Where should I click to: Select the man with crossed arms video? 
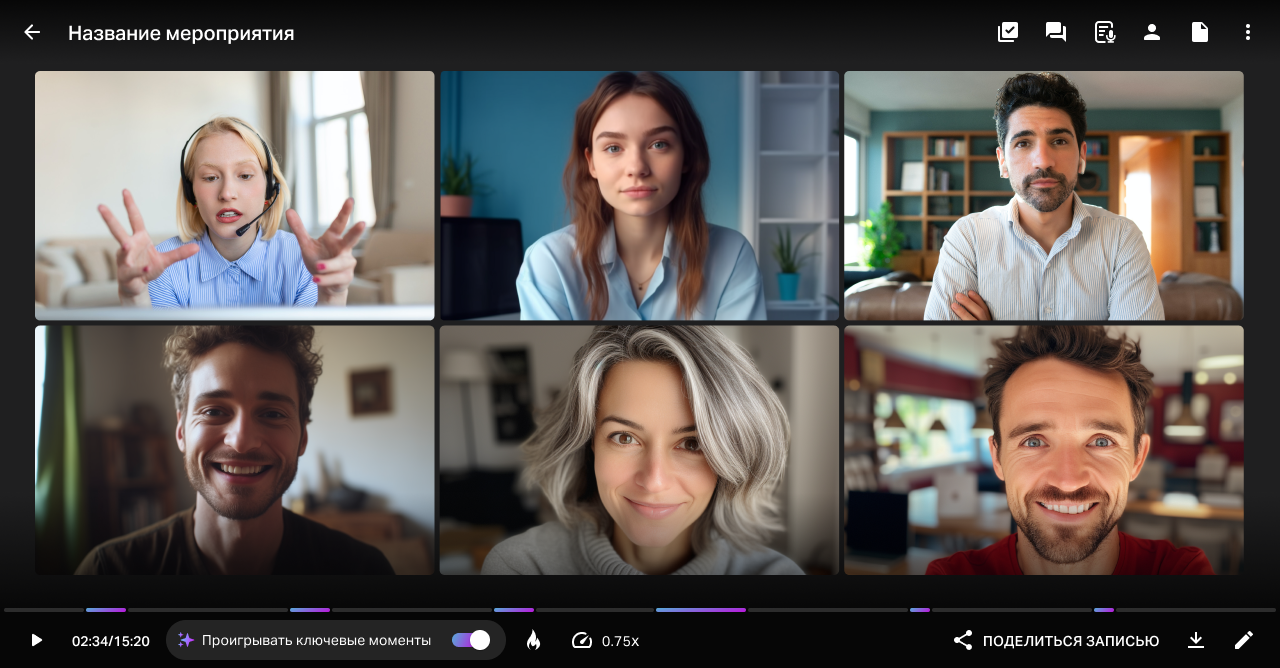pos(1044,195)
